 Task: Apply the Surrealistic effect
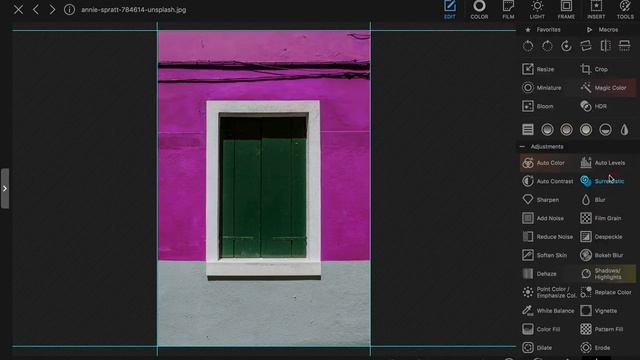[x=602, y=181]
